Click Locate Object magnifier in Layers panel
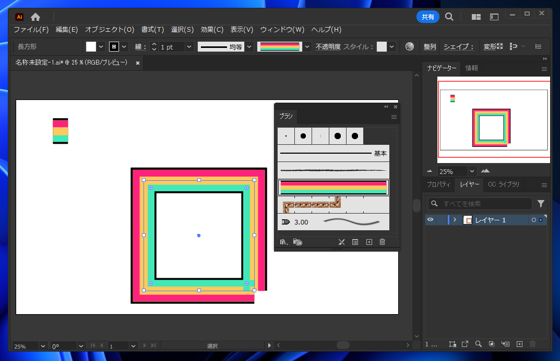This screenshot has width=560, height=361. pos(478,344)
